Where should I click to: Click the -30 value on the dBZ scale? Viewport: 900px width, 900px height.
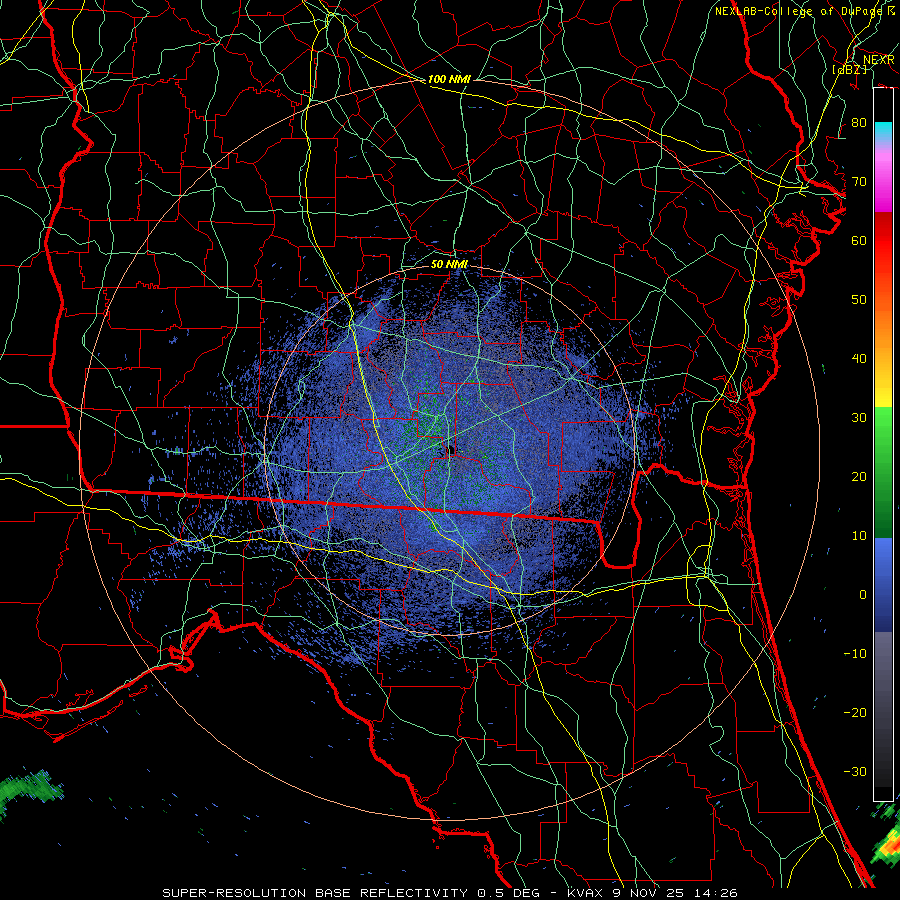pyautogui.click(x=855, y=771)
